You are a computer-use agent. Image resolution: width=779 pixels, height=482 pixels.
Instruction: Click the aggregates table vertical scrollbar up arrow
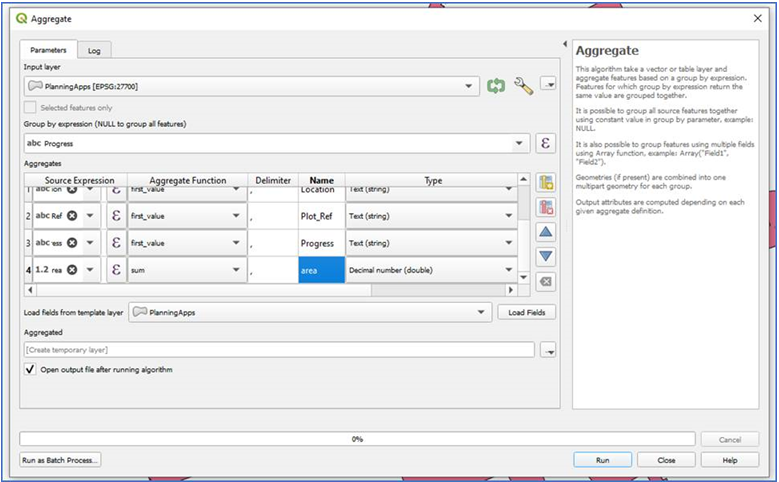point(524,179)
